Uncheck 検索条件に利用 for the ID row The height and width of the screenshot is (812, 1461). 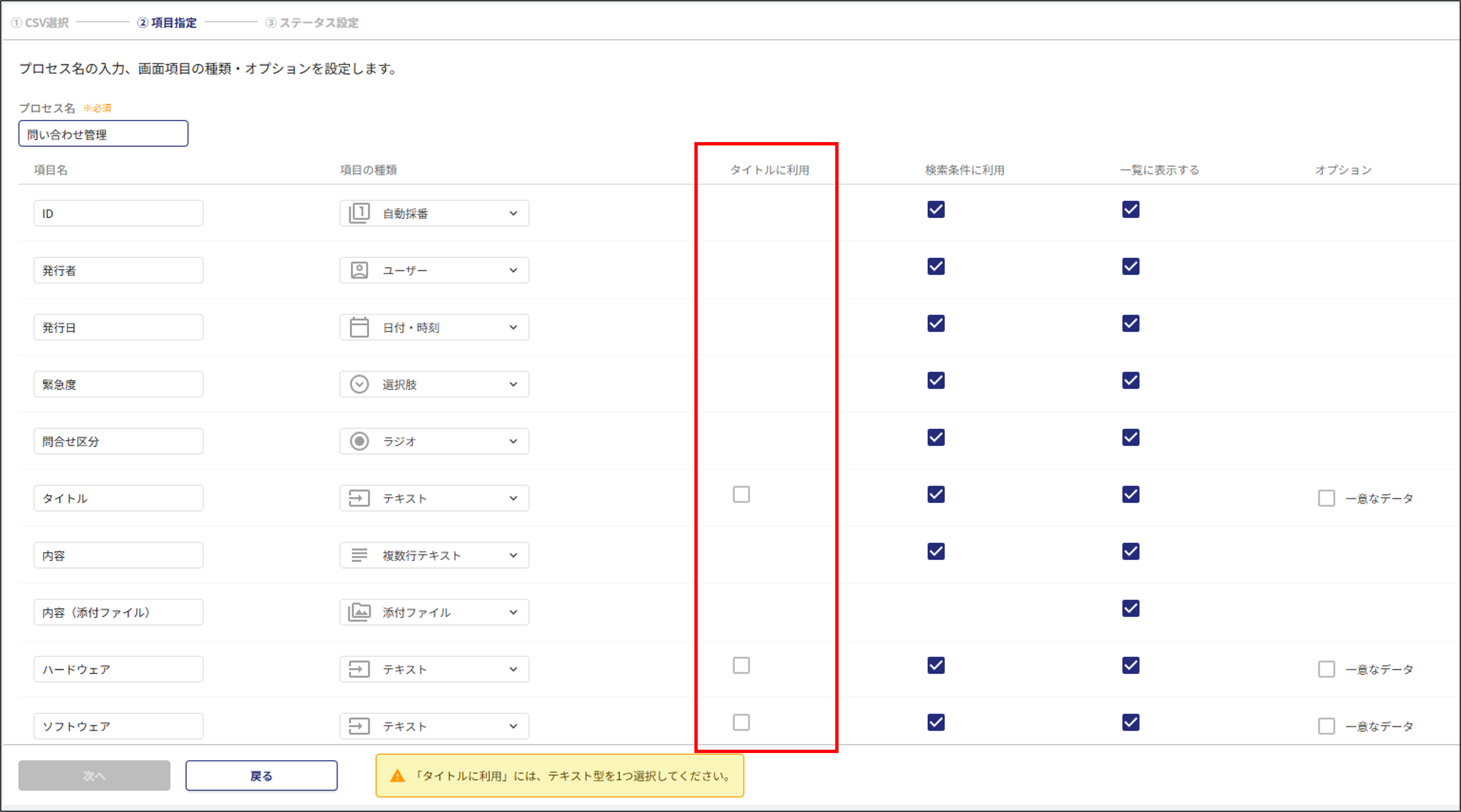click(936, 209)
